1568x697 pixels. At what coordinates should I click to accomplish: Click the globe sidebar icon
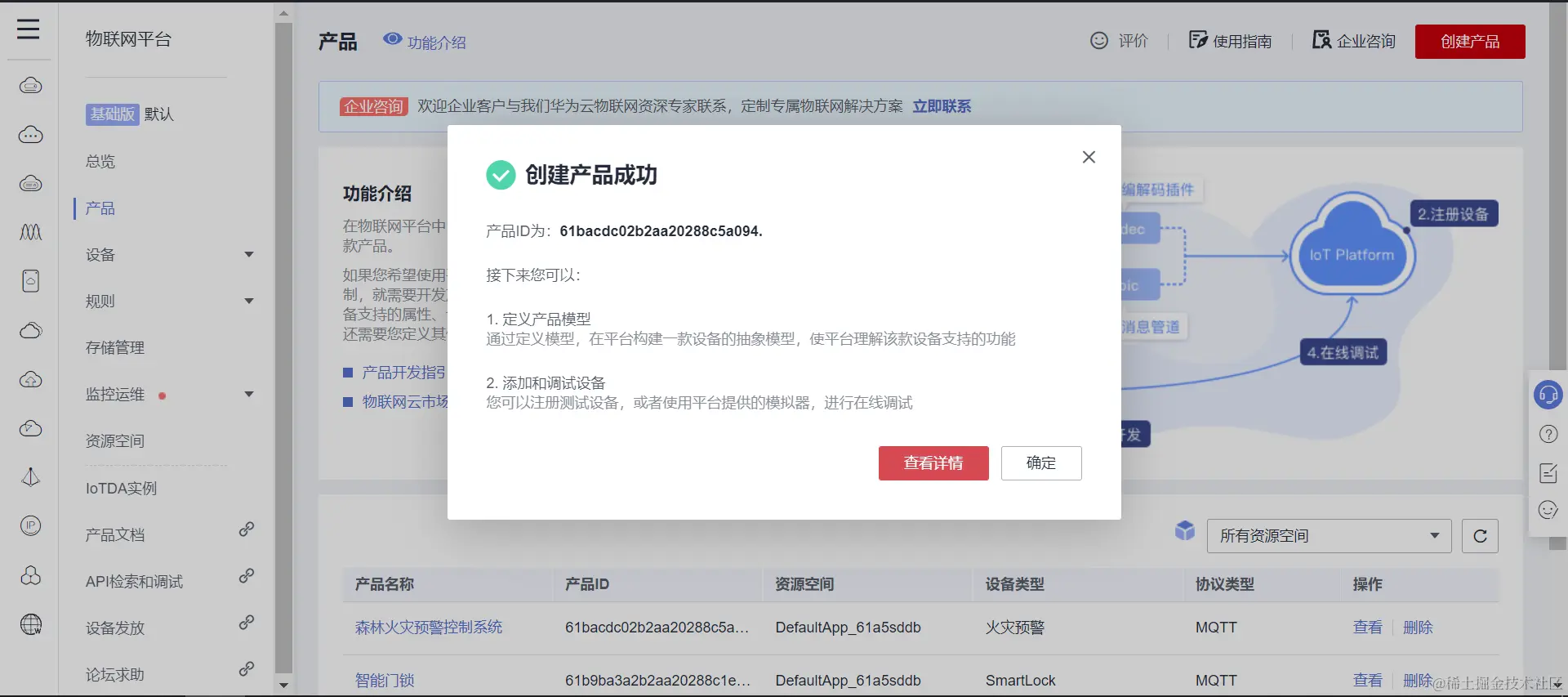coord(30,624)
